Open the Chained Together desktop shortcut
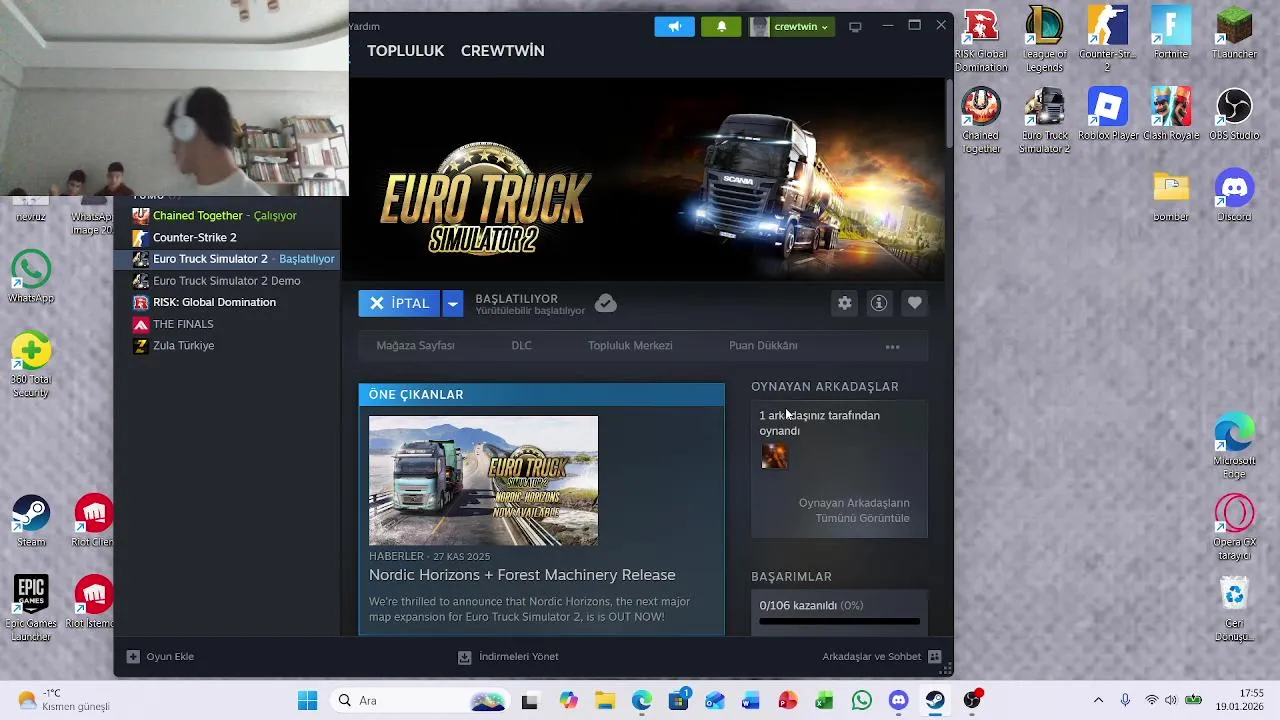The image size is (1280, 720). [981, 121]
